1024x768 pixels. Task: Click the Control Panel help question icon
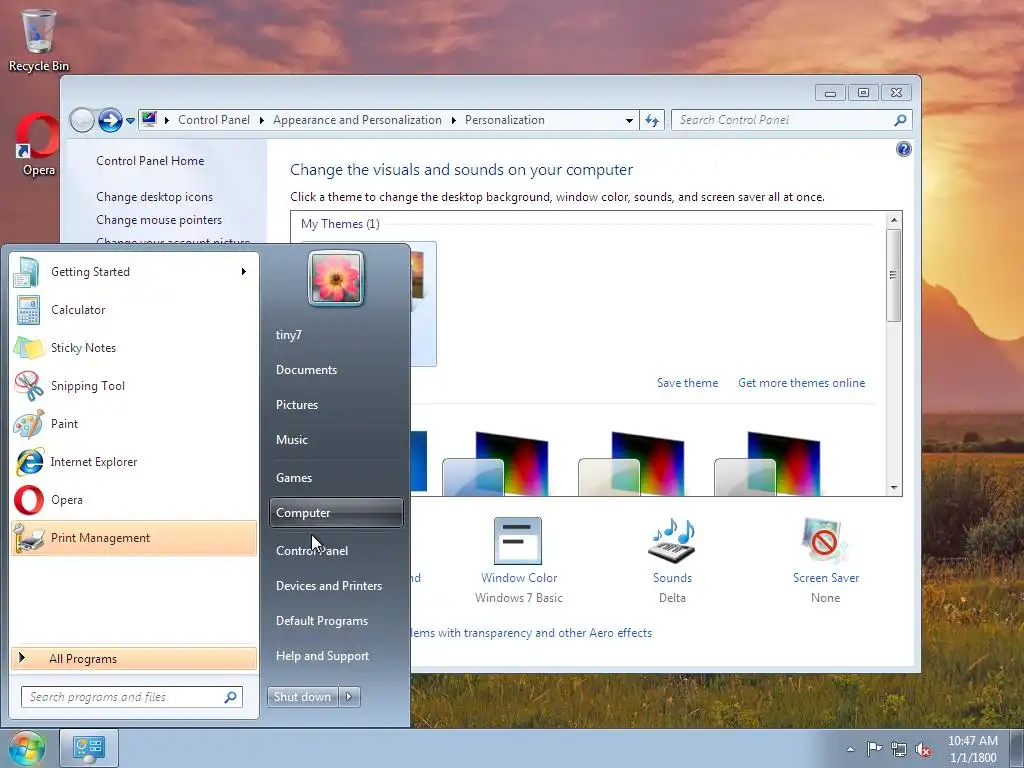click(903, 150)
